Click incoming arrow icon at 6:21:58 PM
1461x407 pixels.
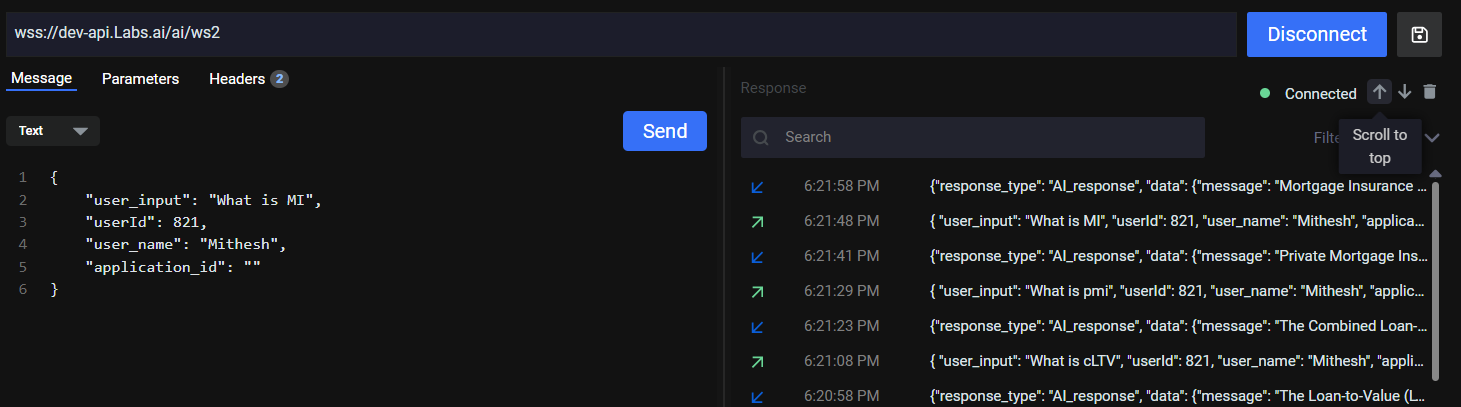click(757, 186)
